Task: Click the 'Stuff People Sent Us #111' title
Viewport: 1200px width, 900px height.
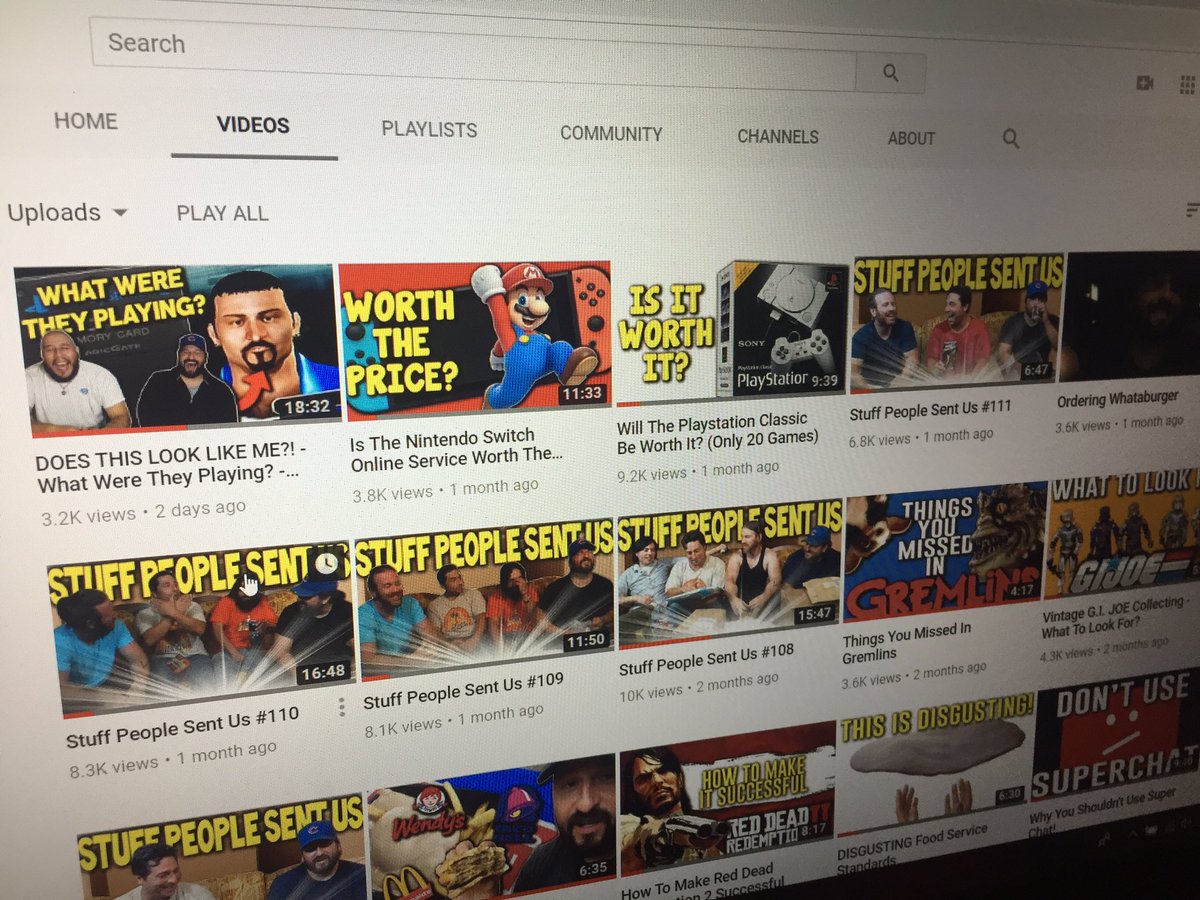Action: click(x=931, y=408)
